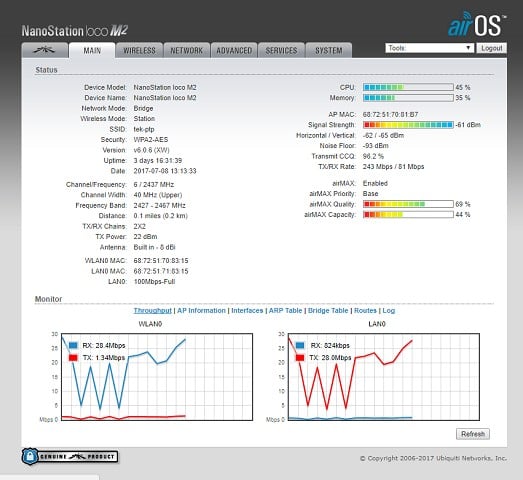Viewport: 523px width, 480px height.
Task: Click the AP MAC address value
Action: coord(390,114)
